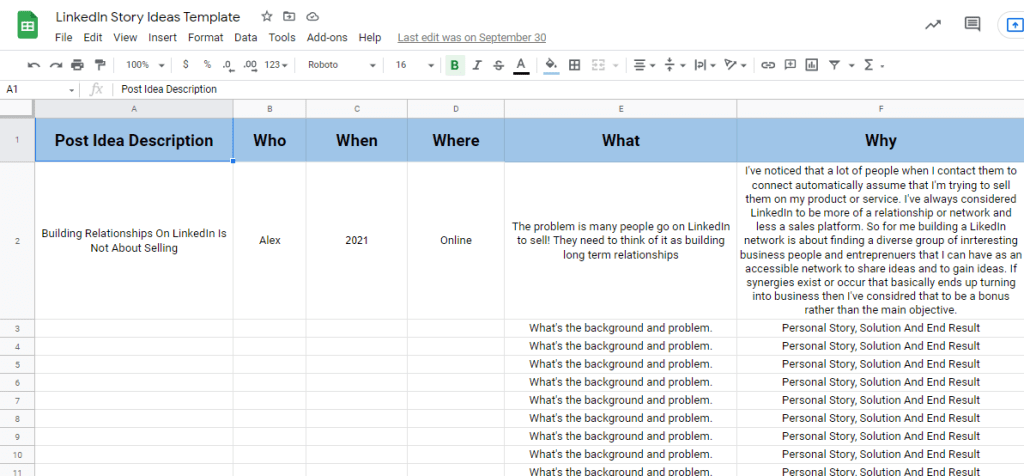Open text rotation dropdown

[735, 65]
